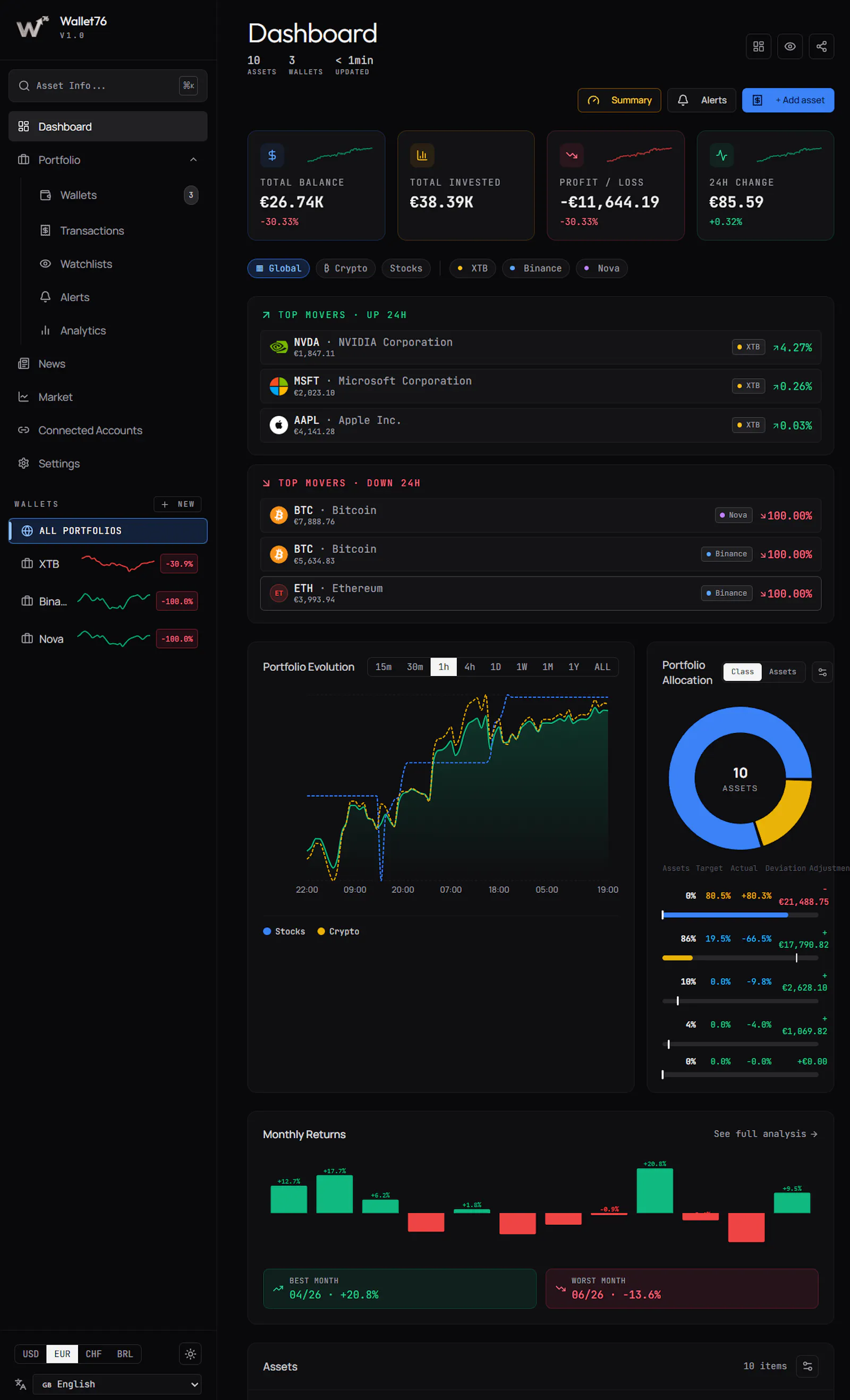Select the Crypto filter chip
Screen dimensions: 850x1400
click(345, 268)
